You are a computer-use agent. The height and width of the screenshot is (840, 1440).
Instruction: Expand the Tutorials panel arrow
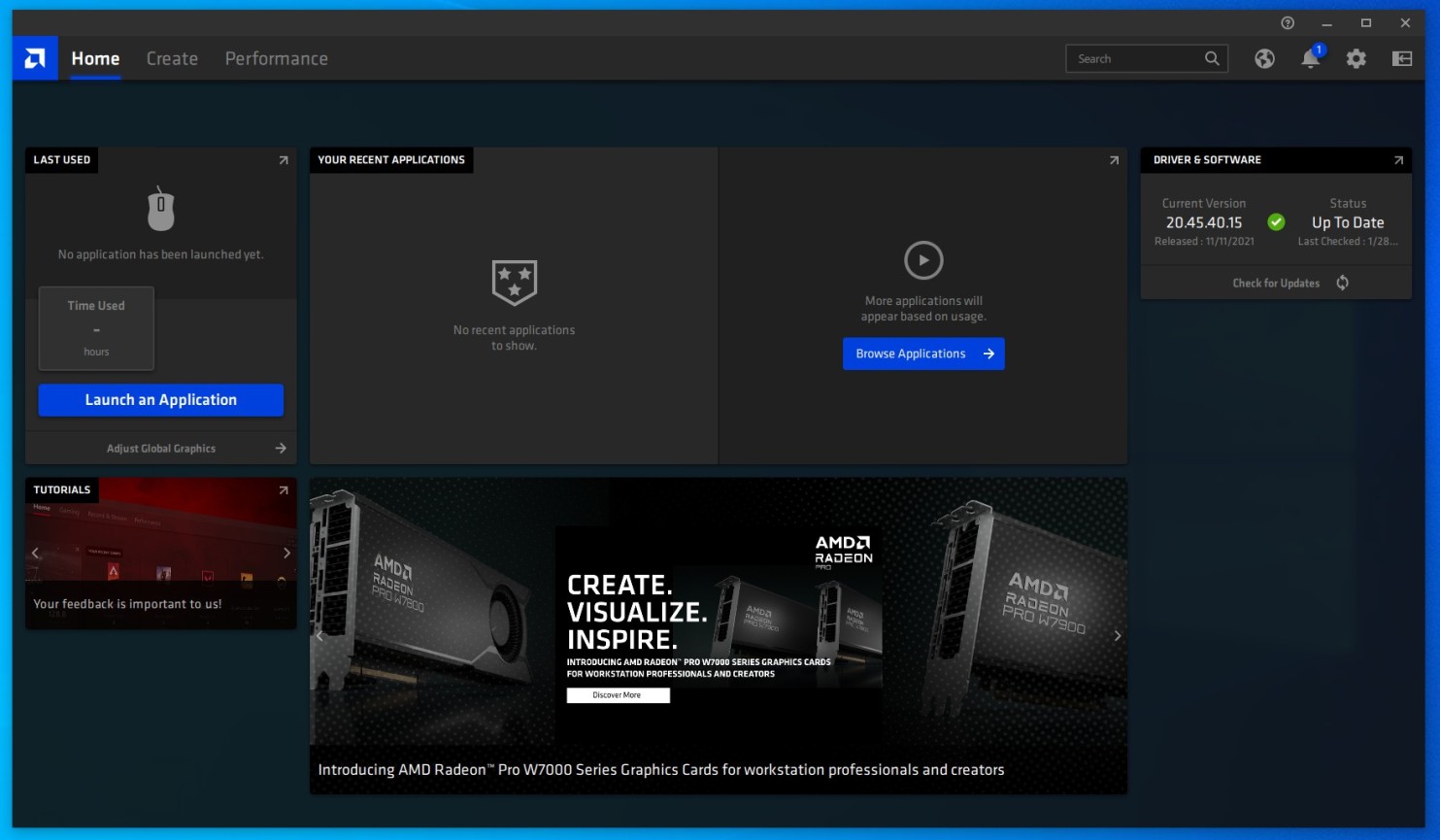284,490
